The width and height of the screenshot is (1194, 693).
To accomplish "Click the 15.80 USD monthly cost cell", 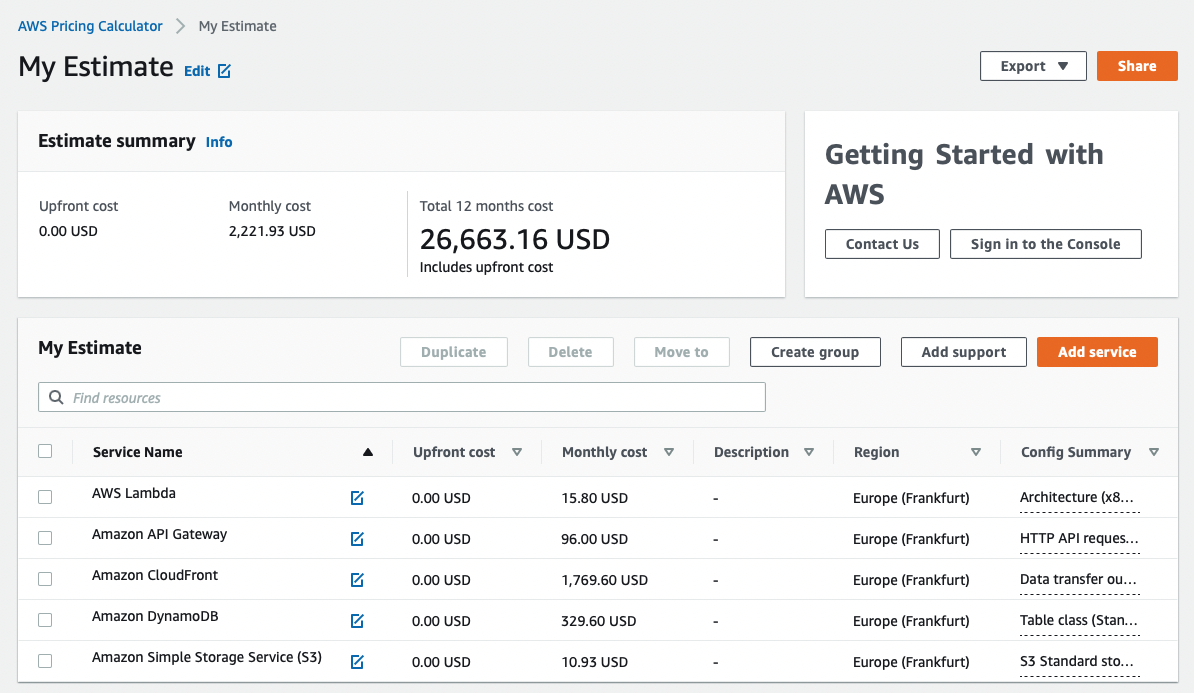I will pos(595,498).
